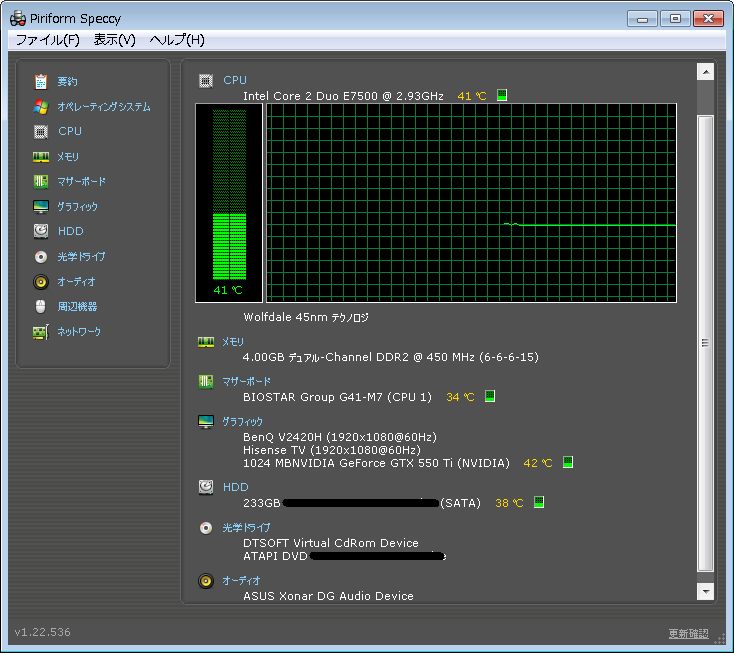Click the Speccy app icon in title bar

tap(18, 18)
